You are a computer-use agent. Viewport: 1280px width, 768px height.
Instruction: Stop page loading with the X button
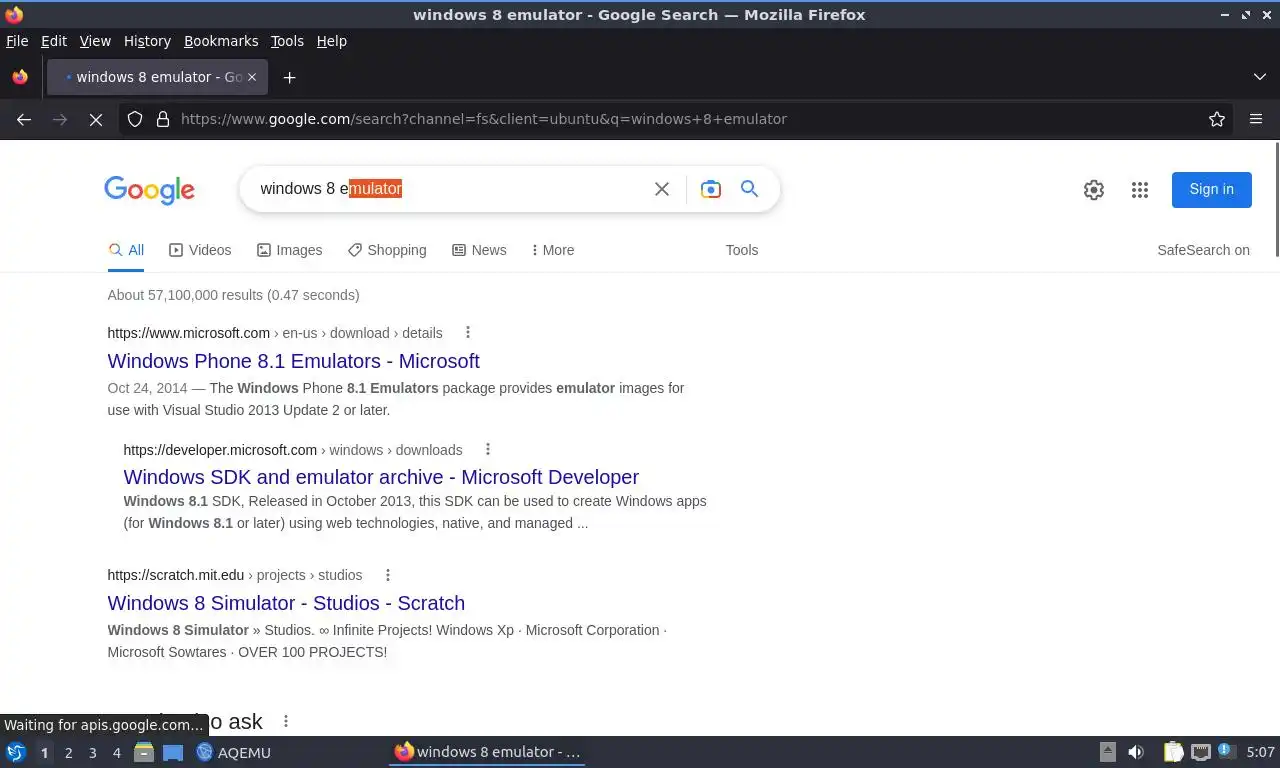(96, 119)
